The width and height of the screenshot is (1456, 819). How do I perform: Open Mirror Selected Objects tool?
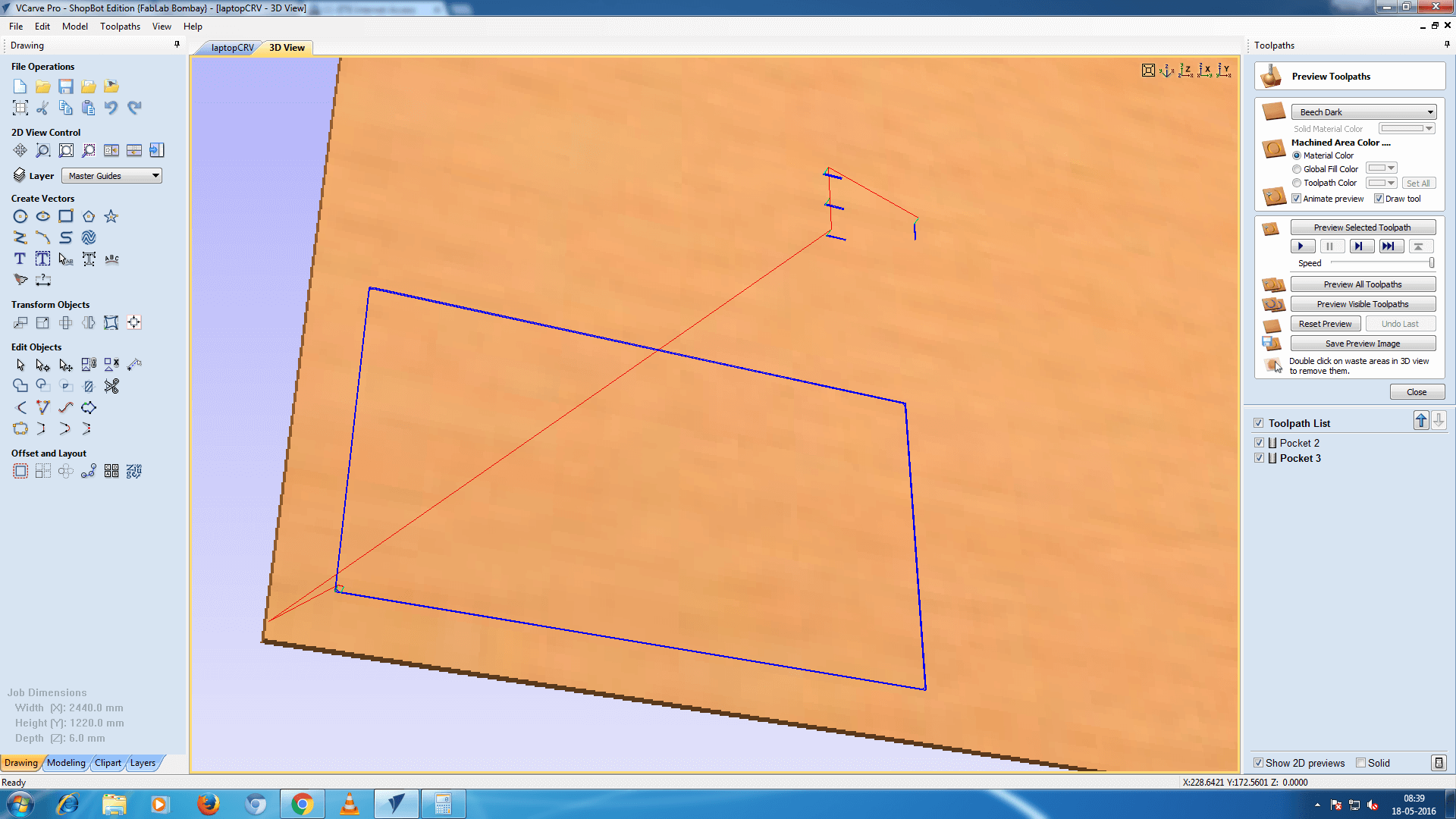pos(89,322)
